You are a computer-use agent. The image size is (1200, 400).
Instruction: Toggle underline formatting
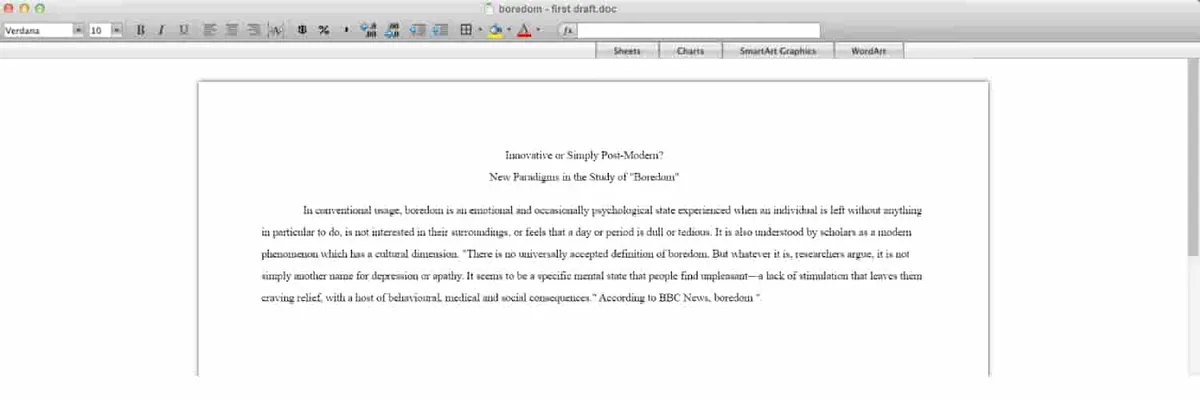pyautogui.click(x=183, y=30)
